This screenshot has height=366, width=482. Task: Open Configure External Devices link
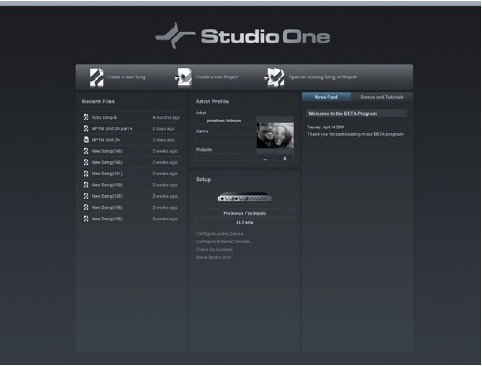point(224,242)
